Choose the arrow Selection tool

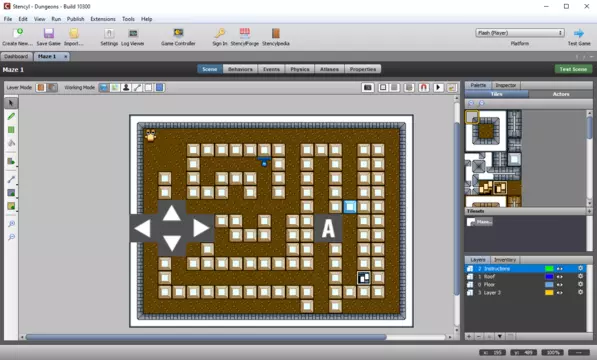pyautogui.click(x=11, y=103)
